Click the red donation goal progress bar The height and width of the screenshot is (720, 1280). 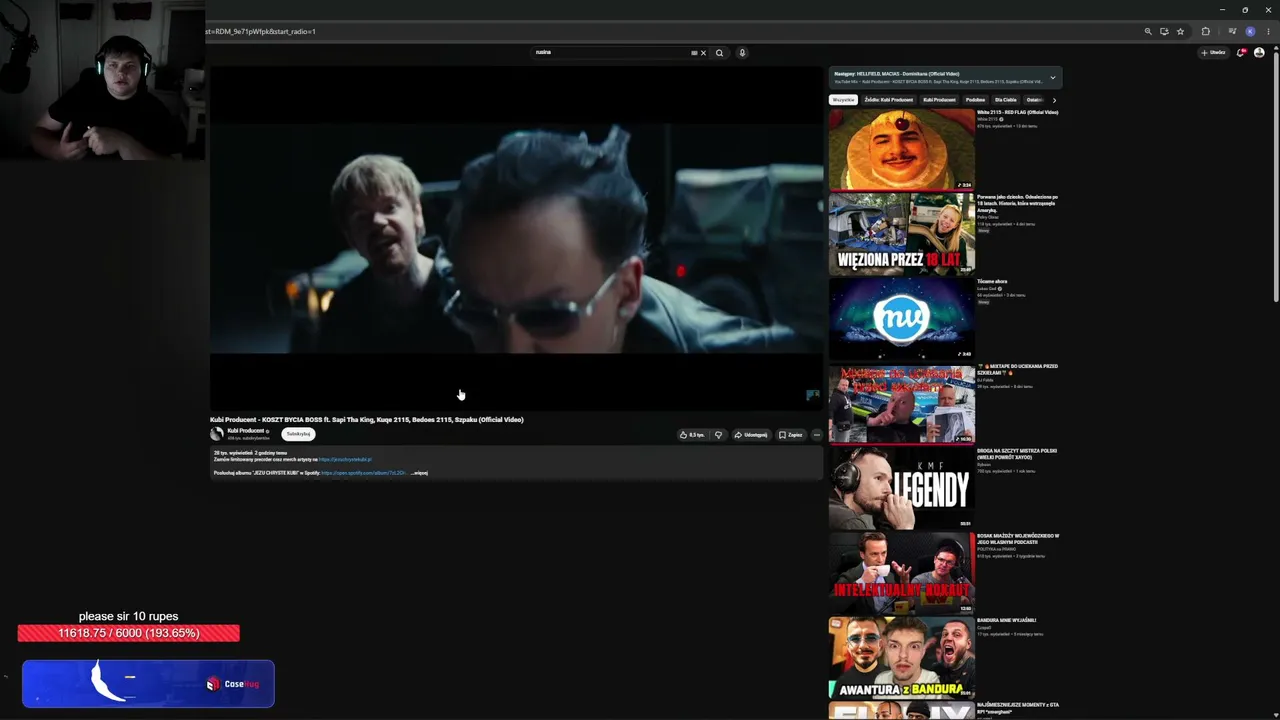[128, 633]
